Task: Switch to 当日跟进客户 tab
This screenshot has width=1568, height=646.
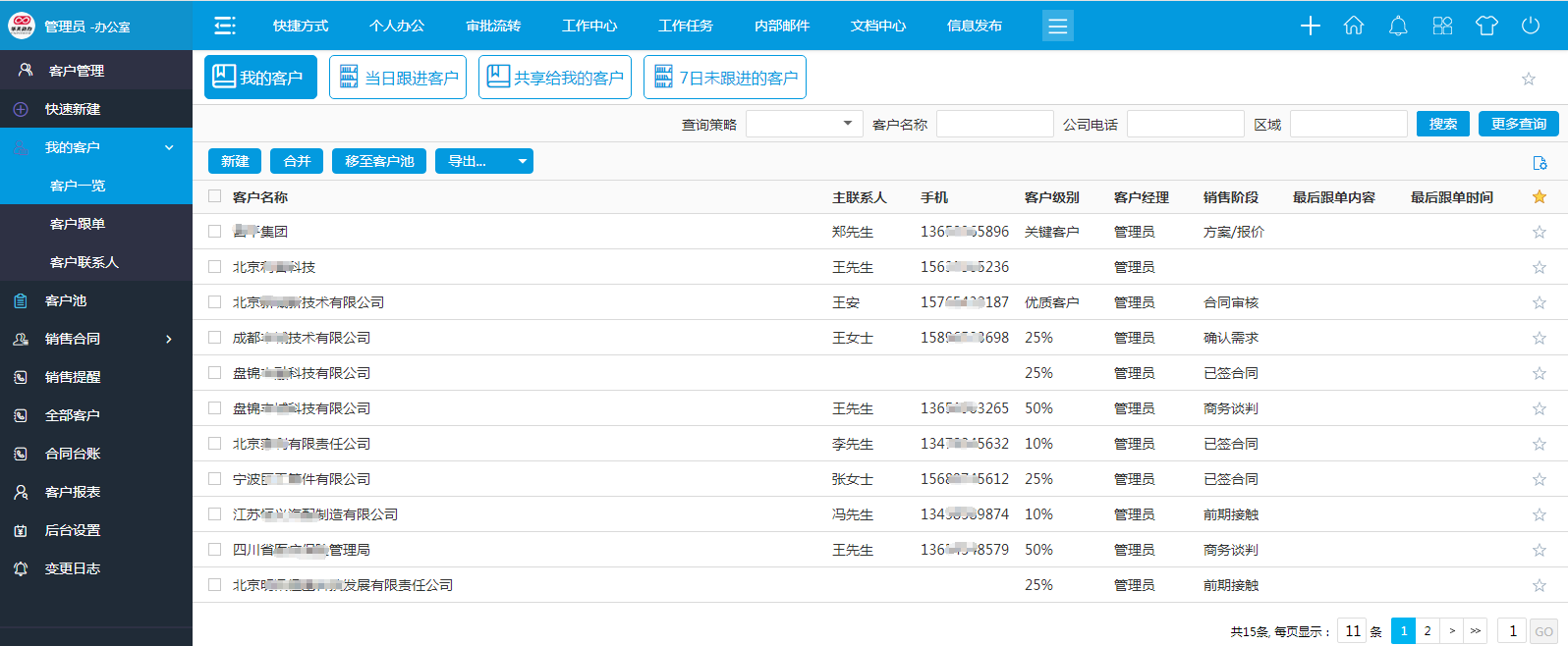Action: coord(399,78)
